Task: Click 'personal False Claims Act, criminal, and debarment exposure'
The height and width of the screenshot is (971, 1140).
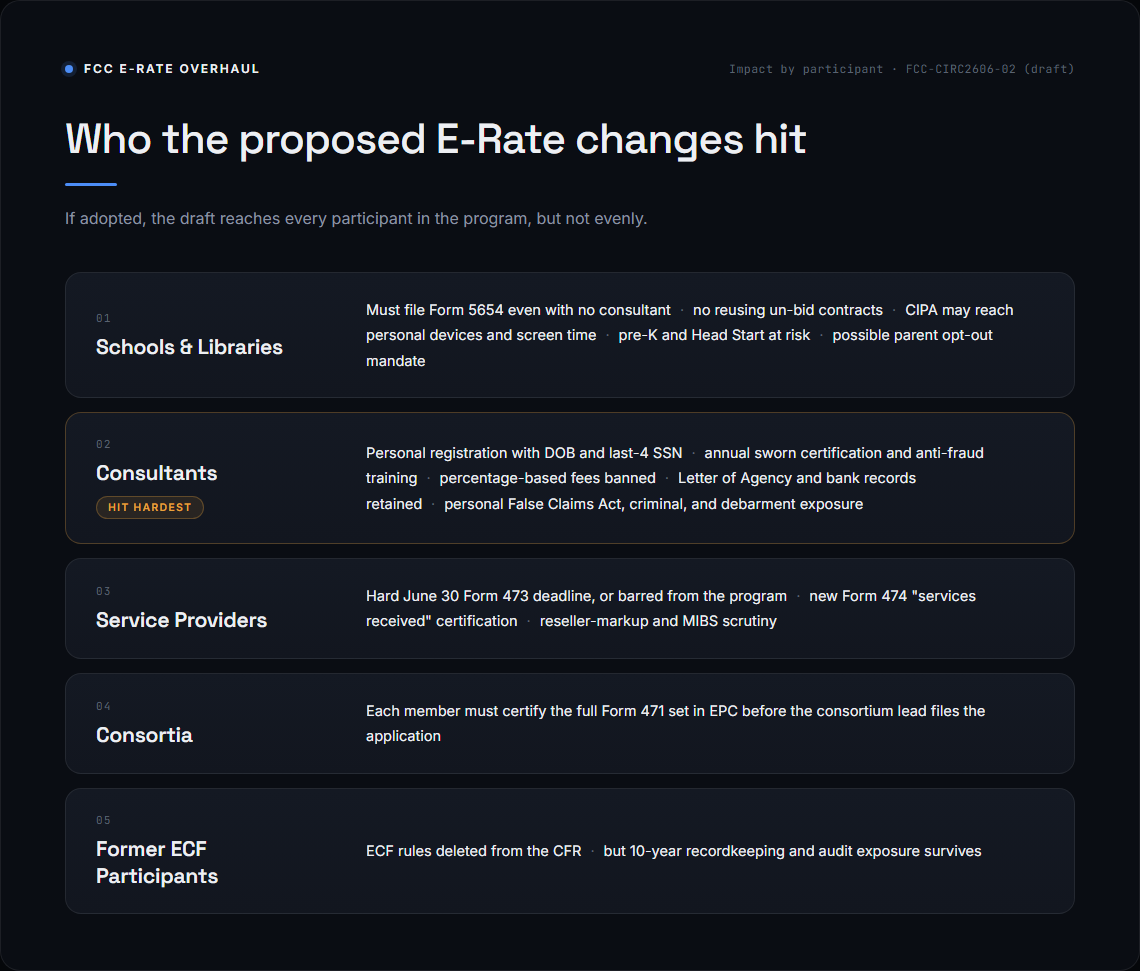Action: [x=654, y=504]
